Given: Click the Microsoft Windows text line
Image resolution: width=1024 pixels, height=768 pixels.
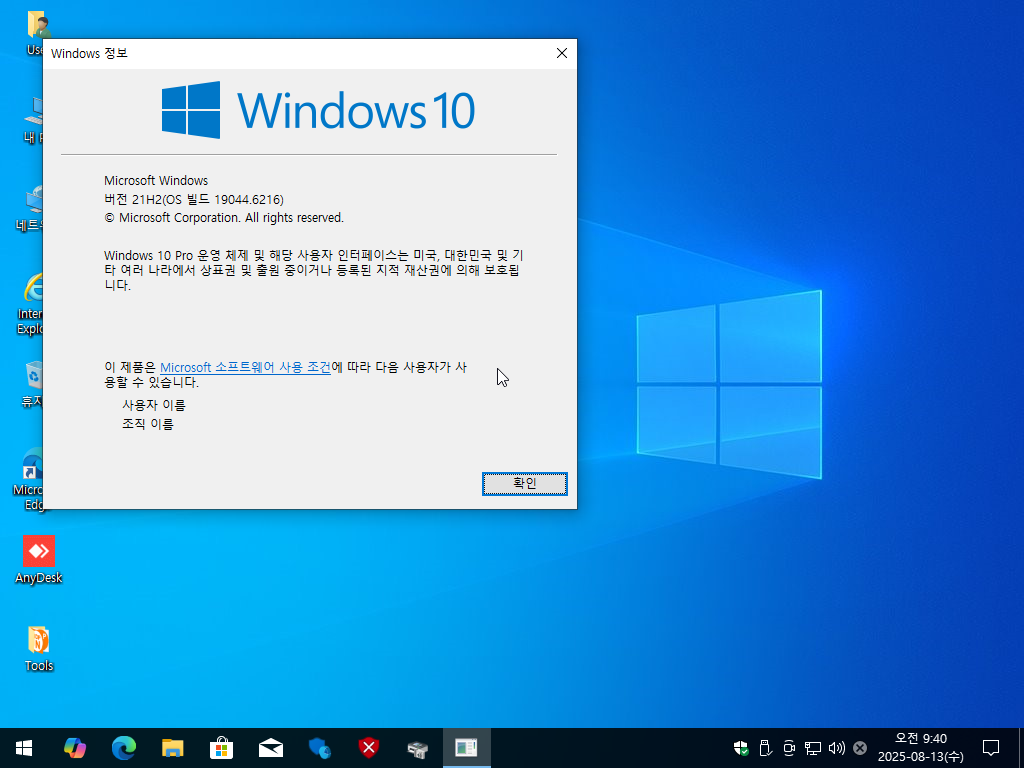Looking at the screenshot, I should click(x=156, y=180).
